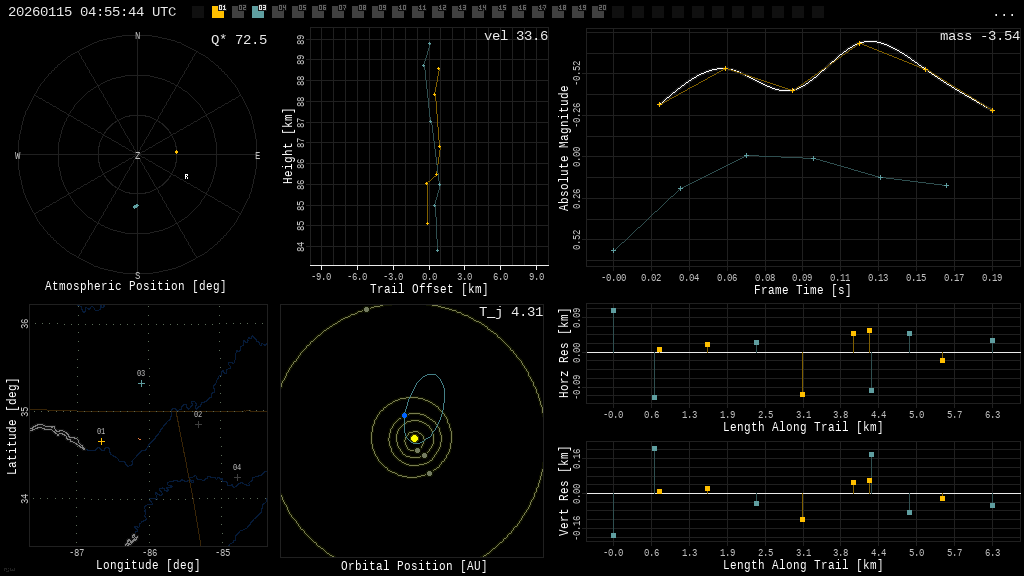Expand the T_j 4.31 value label
The height and width of the screenshot is (576, 1024).
511,312
